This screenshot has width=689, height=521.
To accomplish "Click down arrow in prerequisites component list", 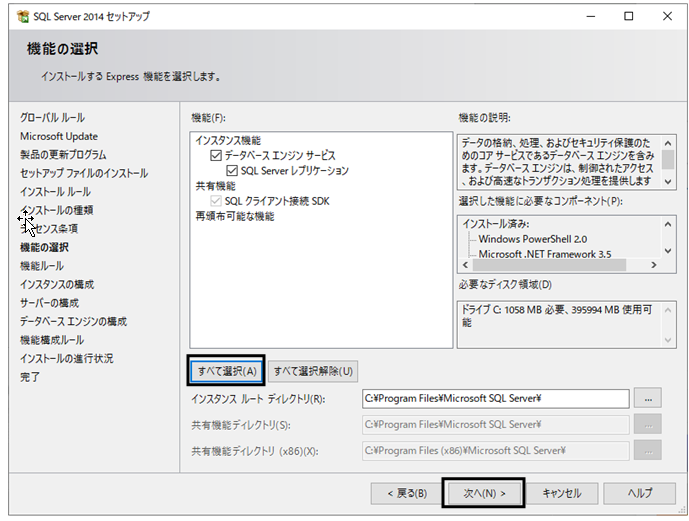I will [x=668, y=251].
